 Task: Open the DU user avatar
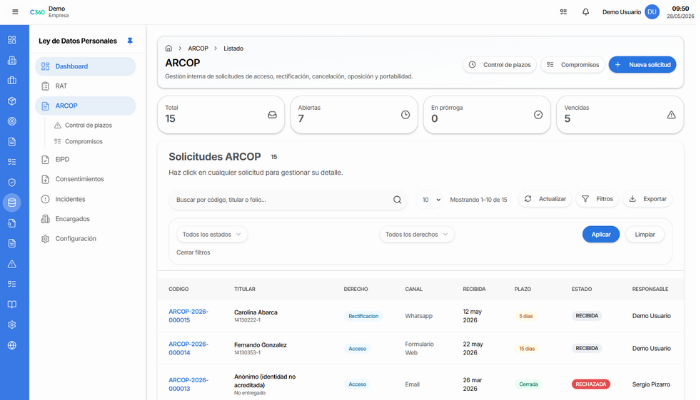[x=652, y=12]
